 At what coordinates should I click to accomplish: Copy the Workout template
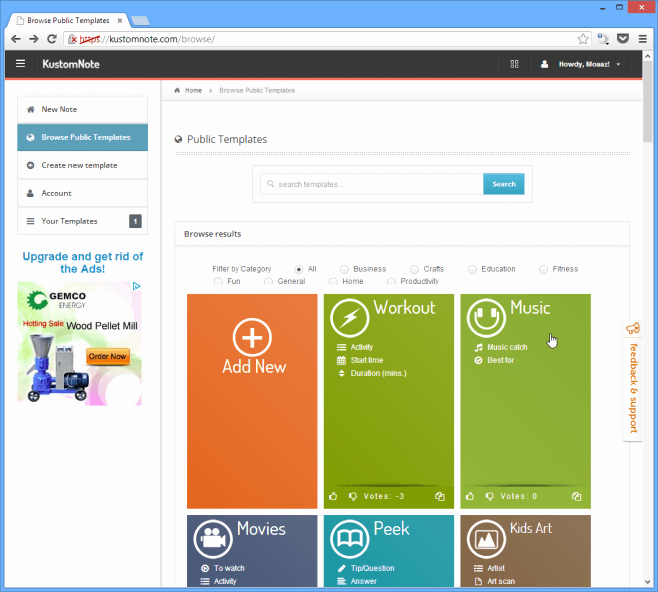(x=440, y=496)
